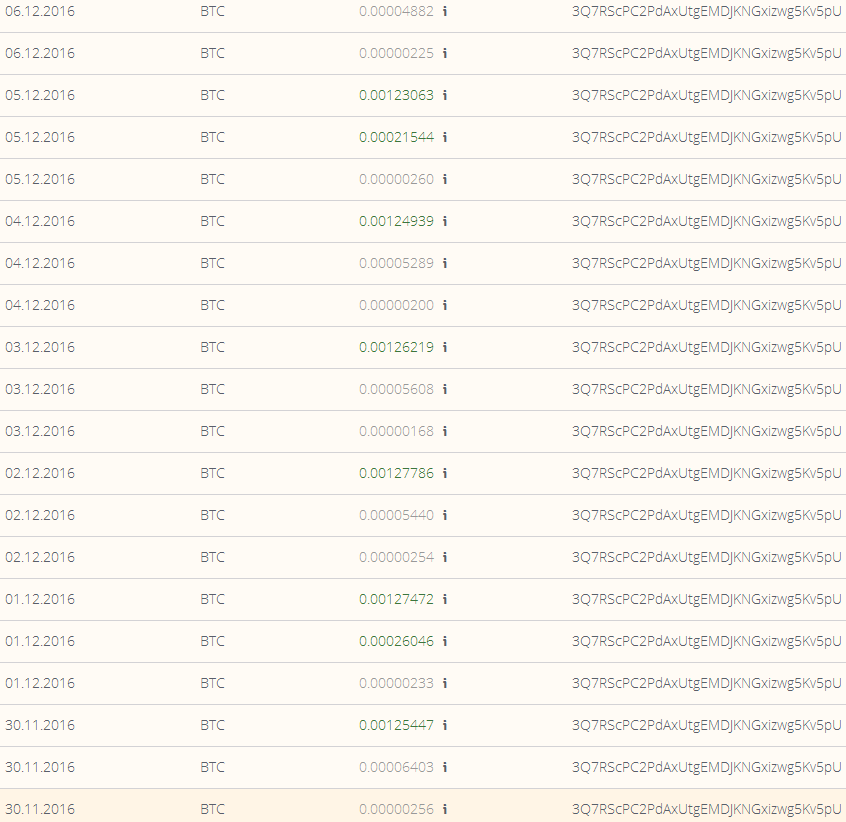The height and width of the screenshot is (822, 846).
Task: Open details icon for 0.00026046
Action: (445, 641)
